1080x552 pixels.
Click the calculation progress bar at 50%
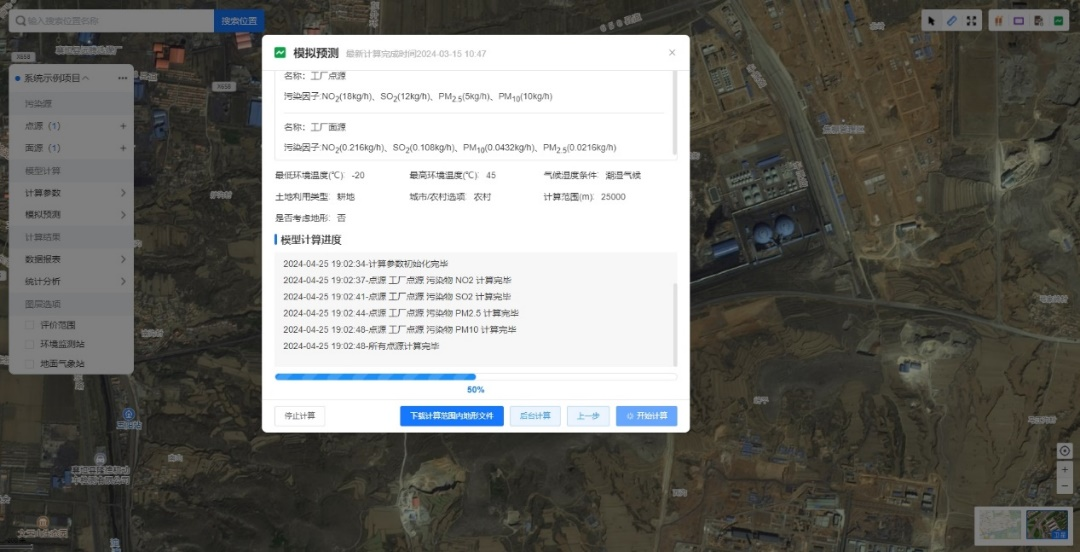pos(475,377)
